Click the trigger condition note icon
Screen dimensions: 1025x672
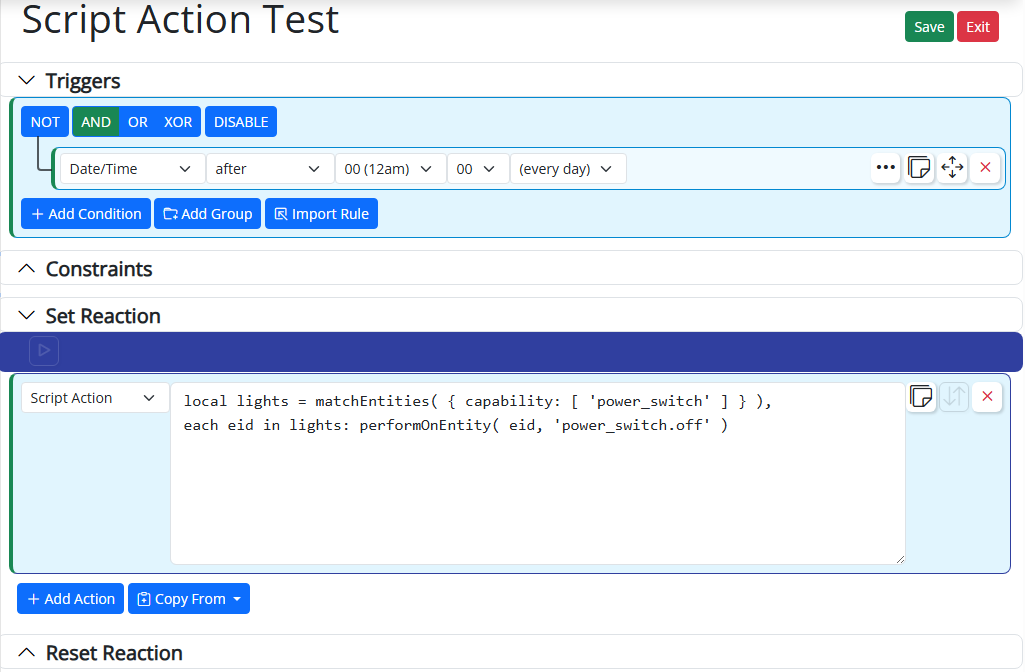(919, 168)
